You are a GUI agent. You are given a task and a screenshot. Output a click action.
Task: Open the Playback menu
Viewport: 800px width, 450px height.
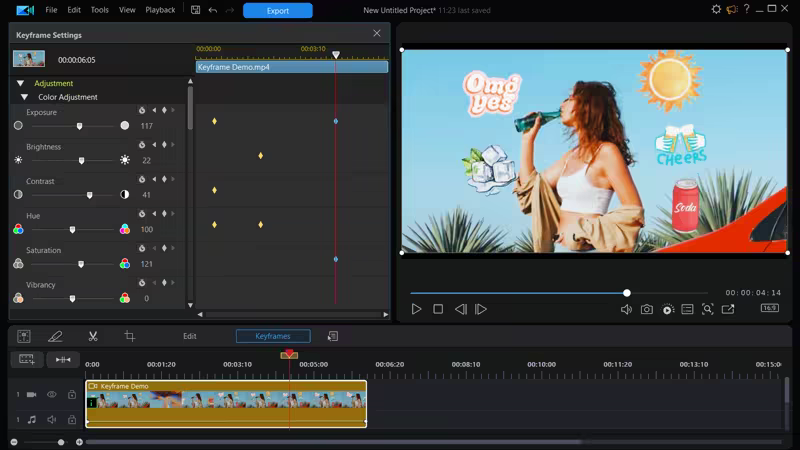coord(160,10)
